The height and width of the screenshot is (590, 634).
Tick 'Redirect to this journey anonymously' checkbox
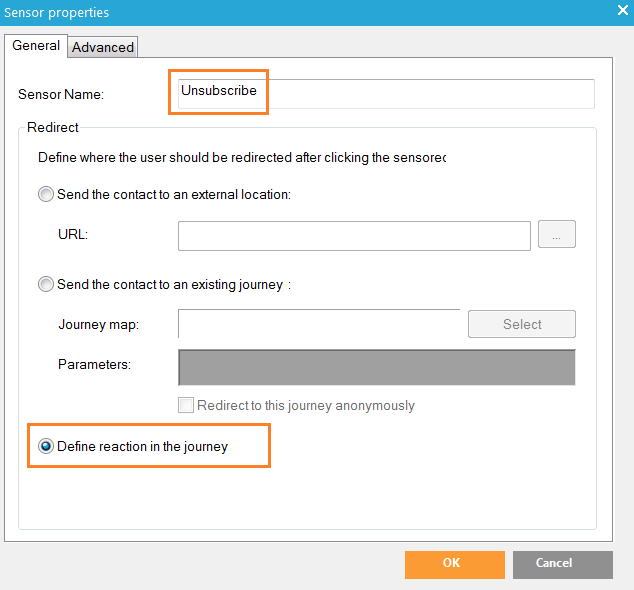click(185, 405)
